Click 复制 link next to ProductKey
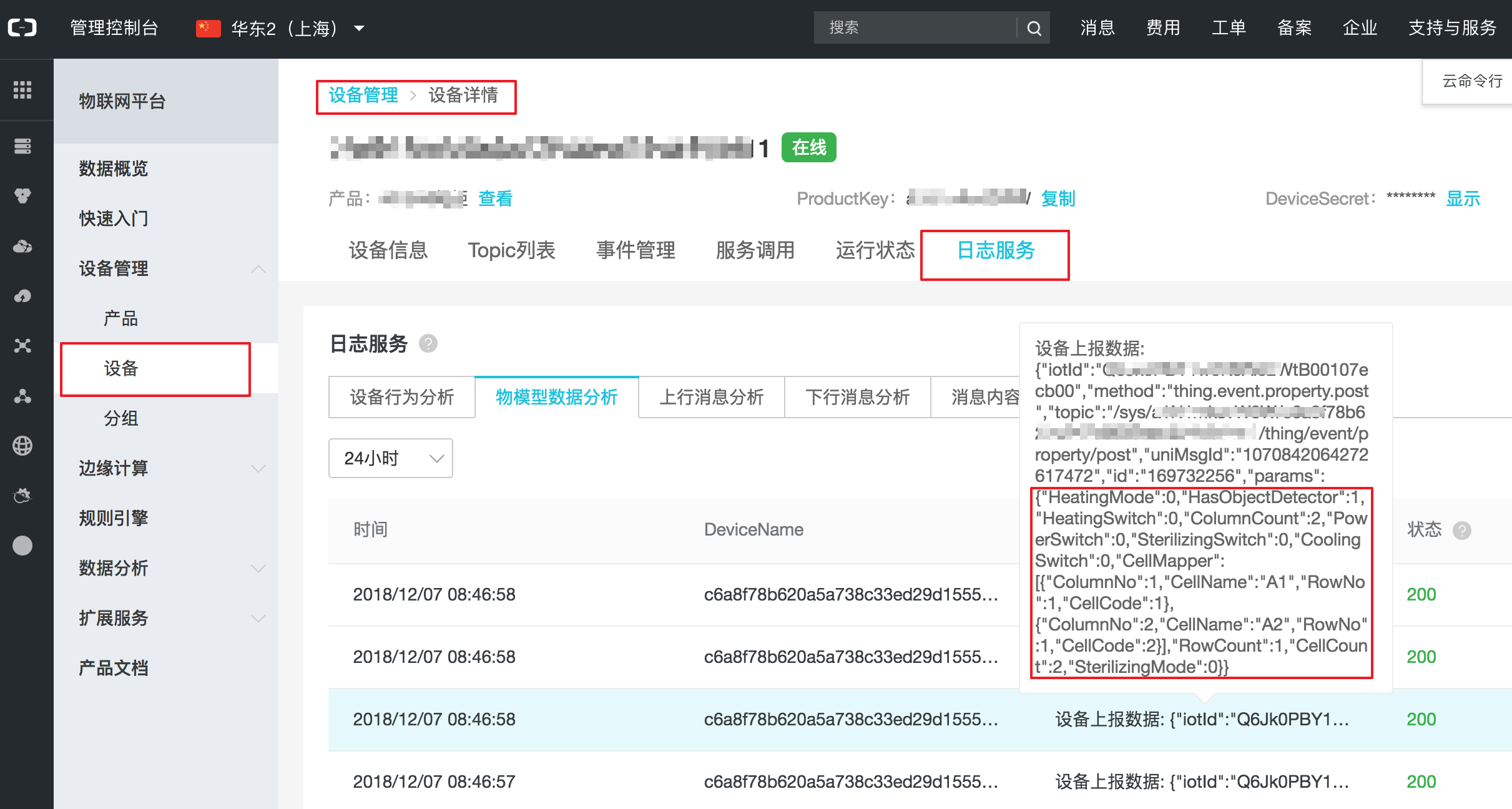This screenshot has height=809, width=1512. [x=1058, y=199]
